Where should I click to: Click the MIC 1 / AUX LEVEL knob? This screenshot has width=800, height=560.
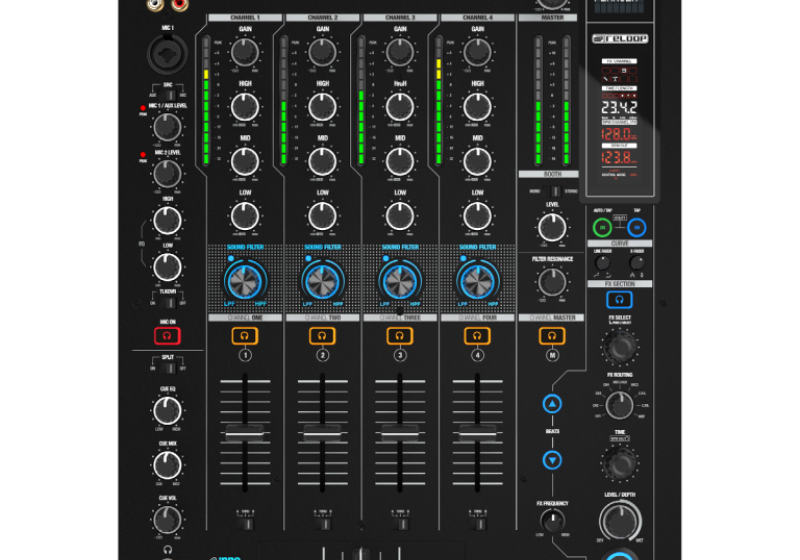pos(167,127)
